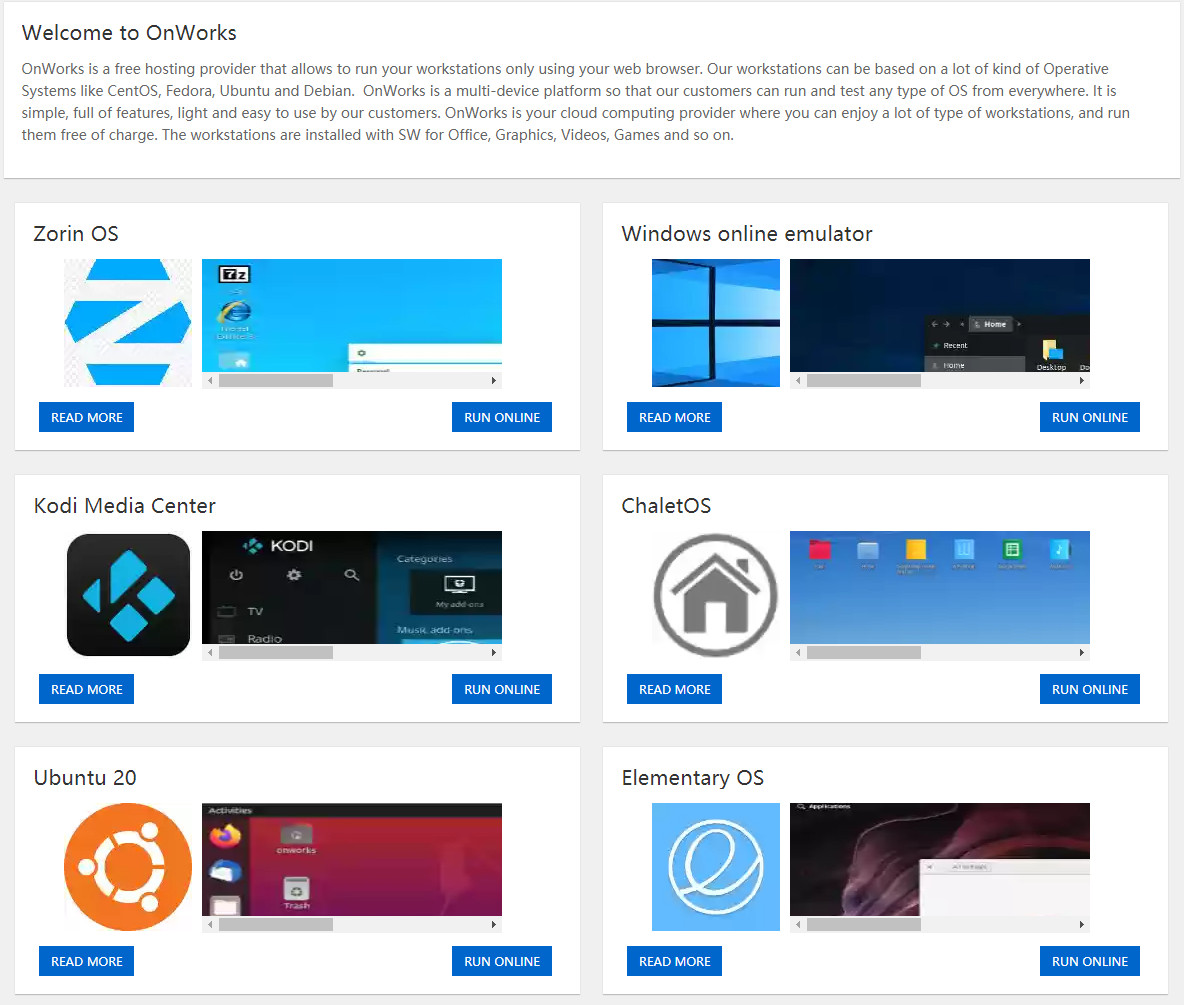Run Elementary OS online
Screen dimensions: 1184x1005
(1090, 960)
